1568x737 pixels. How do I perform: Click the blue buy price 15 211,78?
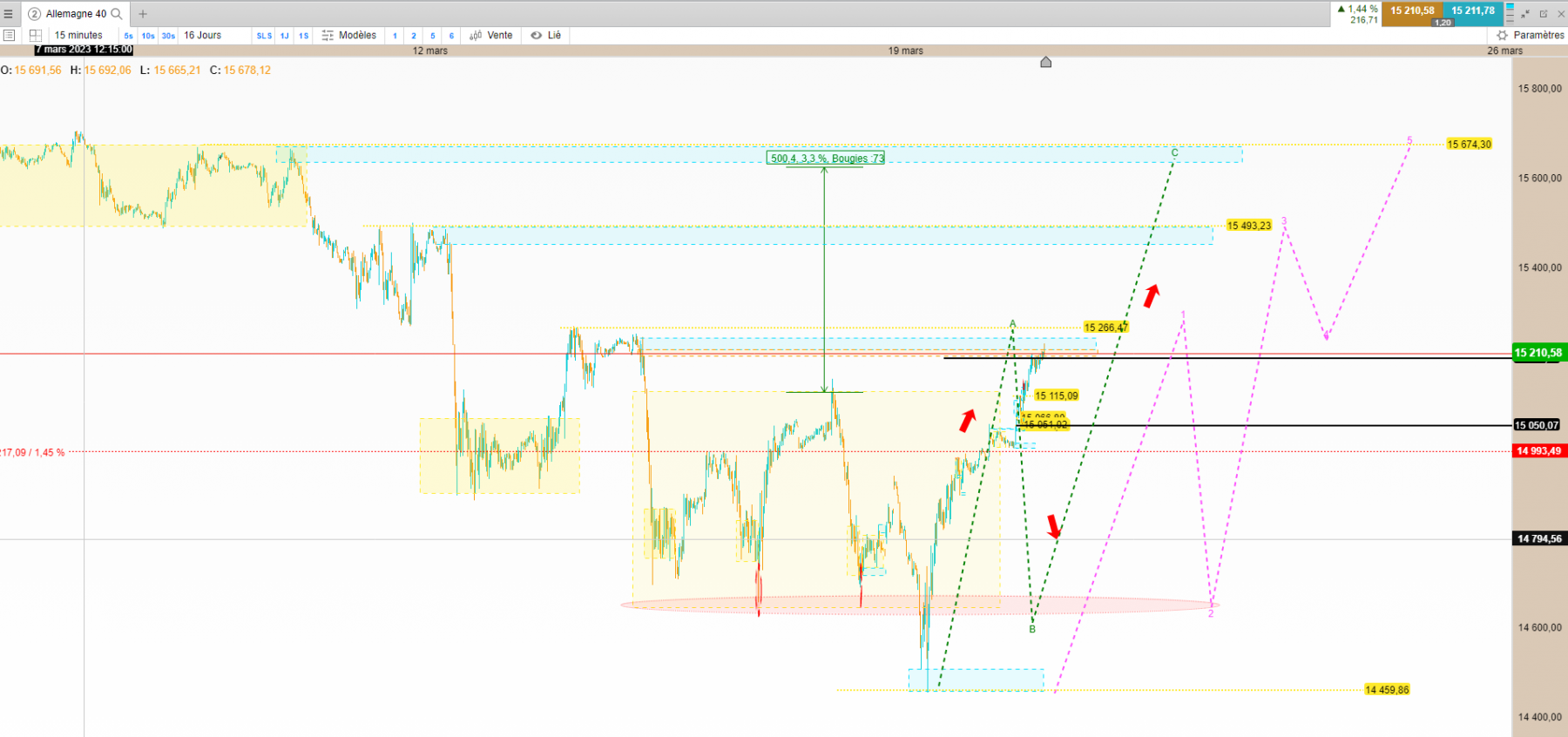click(x=1473, y=11)
